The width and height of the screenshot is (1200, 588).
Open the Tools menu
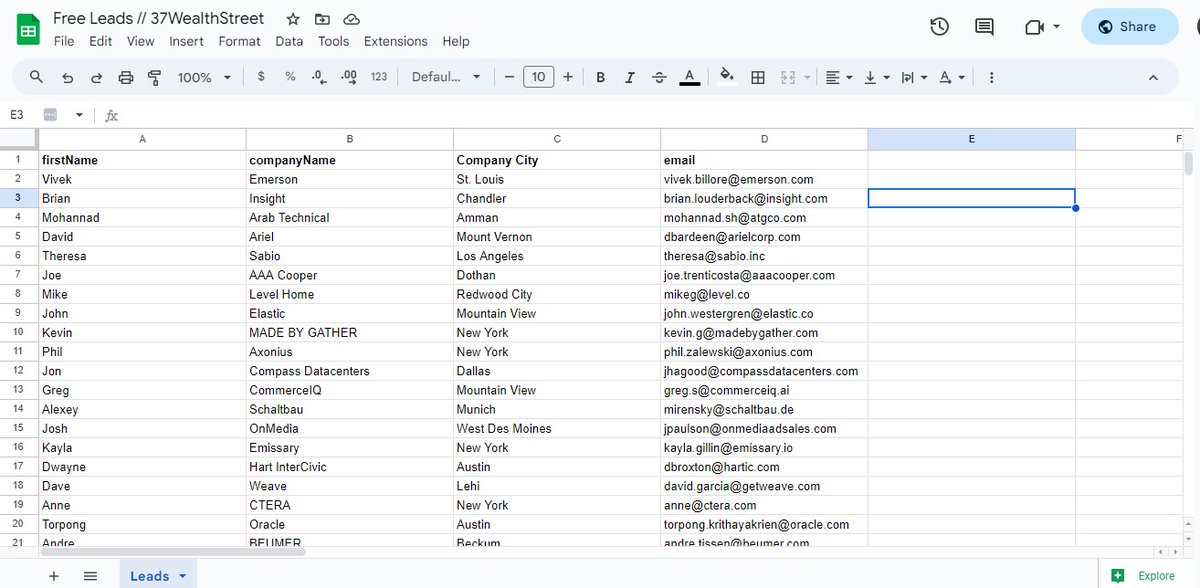point(334,41)
